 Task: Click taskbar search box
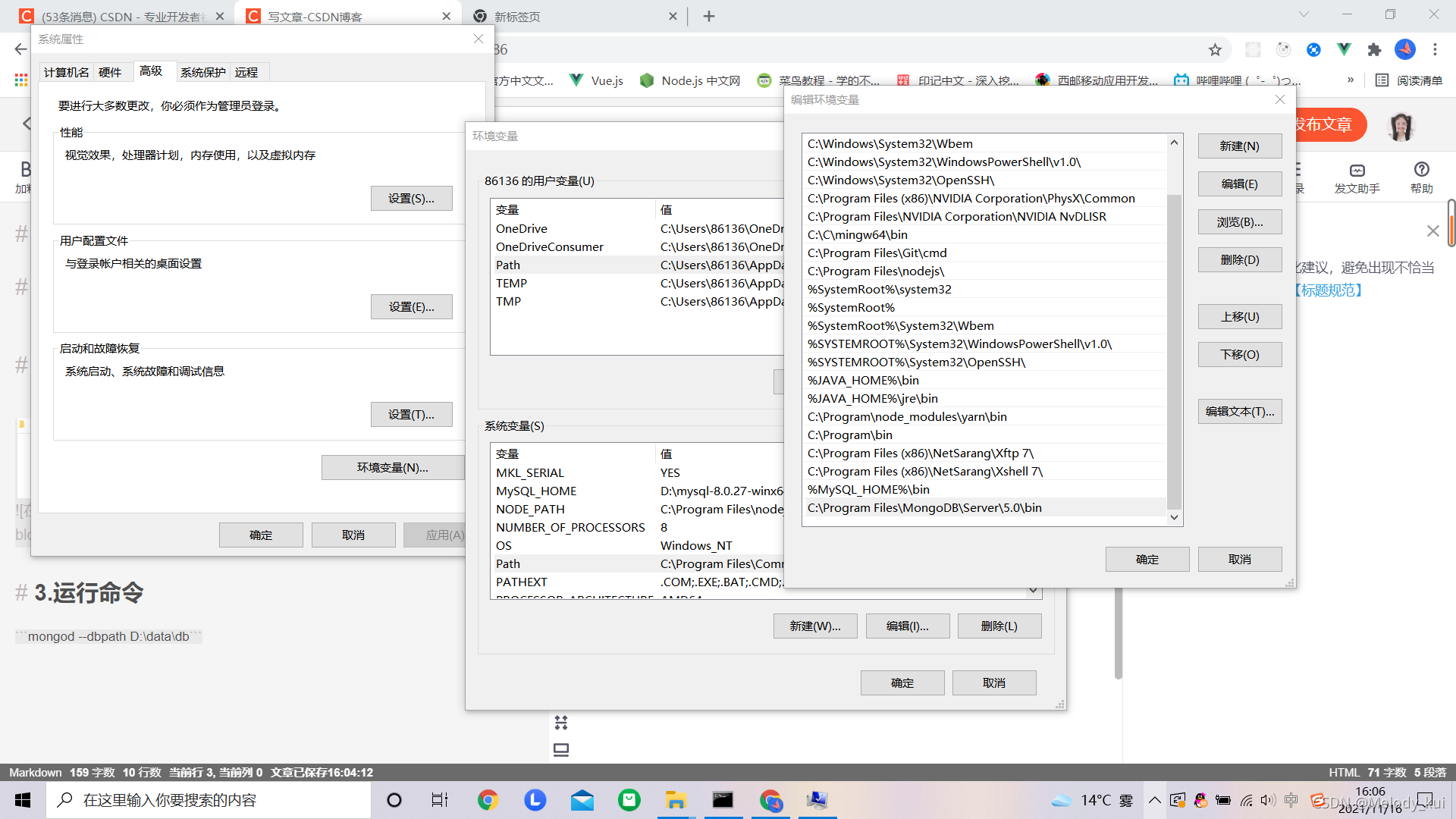[x=209, y=800]
